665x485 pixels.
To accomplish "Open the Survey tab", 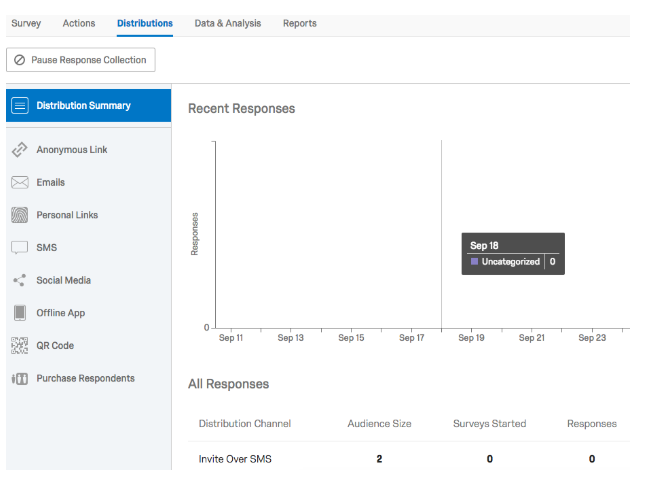I will tap(26, 23).
